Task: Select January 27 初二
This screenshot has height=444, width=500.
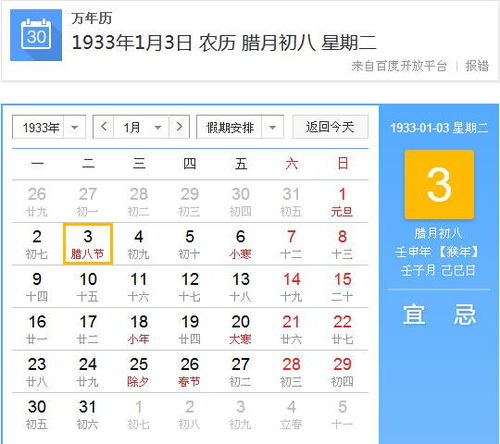Action: [240, 372]
